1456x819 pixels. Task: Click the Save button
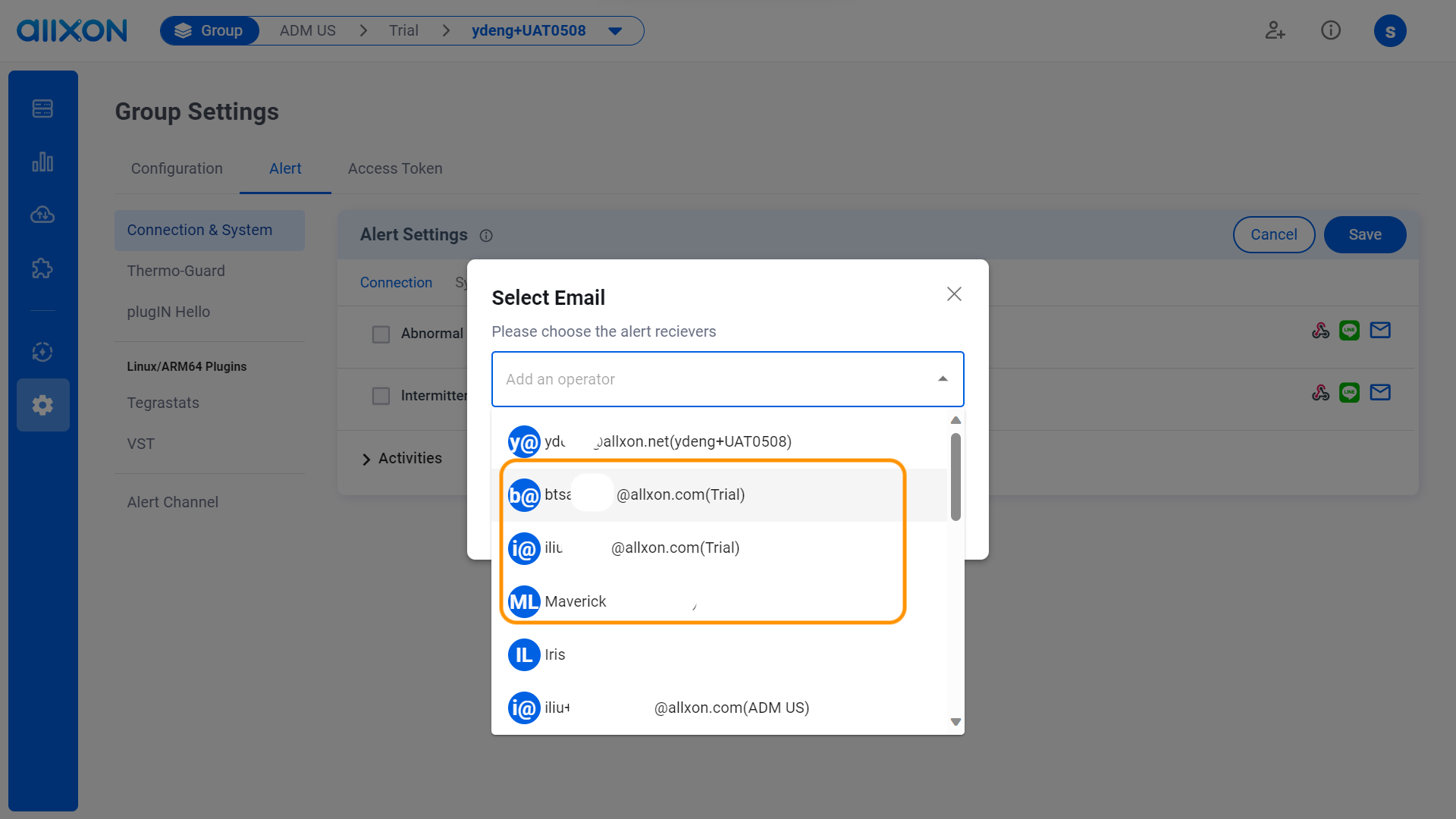(1364, 234)
